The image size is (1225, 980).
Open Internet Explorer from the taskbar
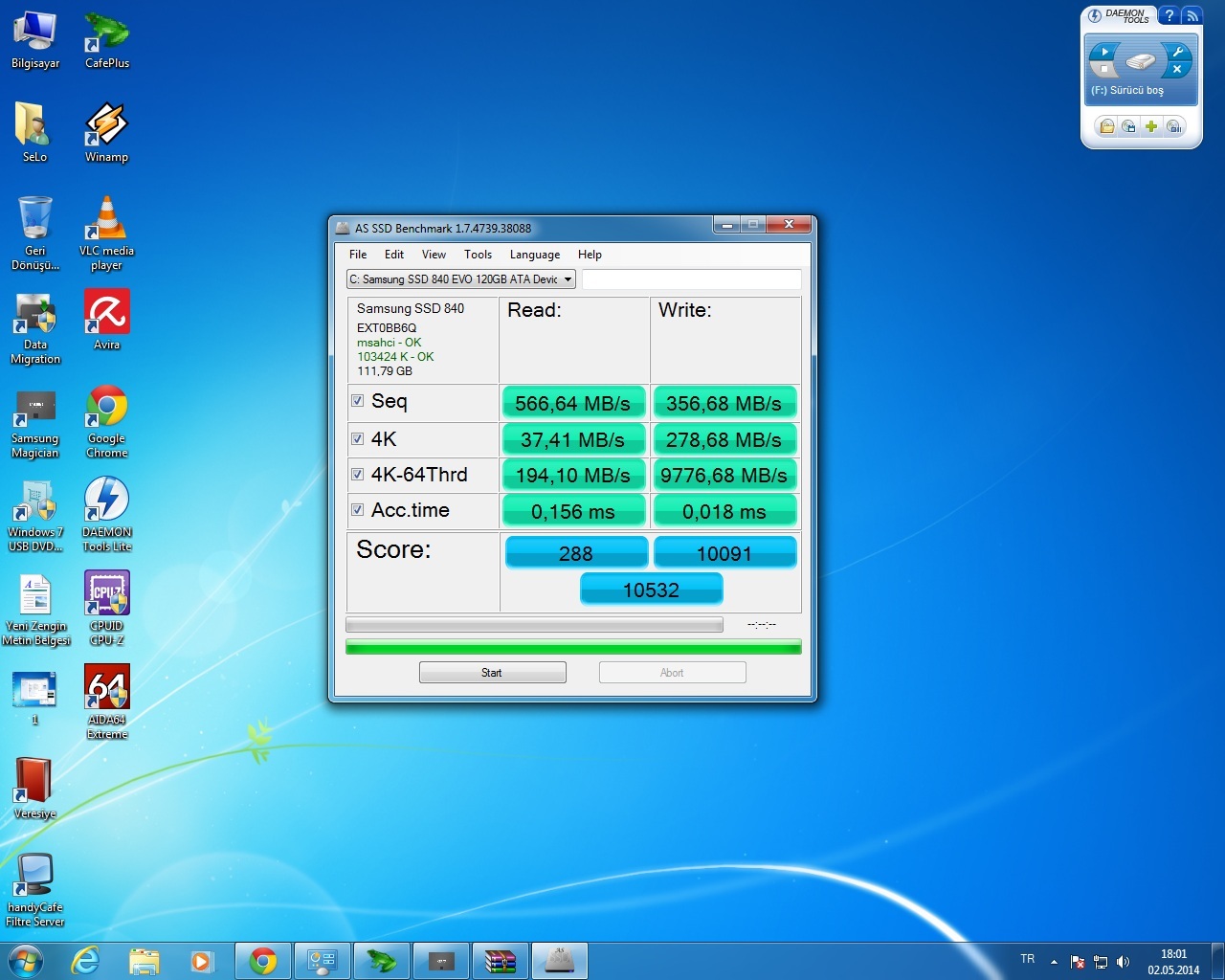coord(86,961)
